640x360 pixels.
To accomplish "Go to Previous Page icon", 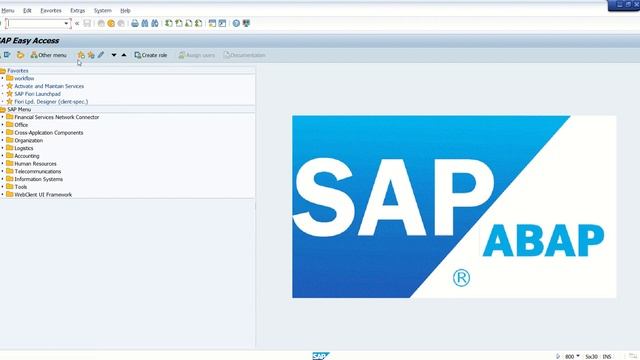I will pos(179,24).
